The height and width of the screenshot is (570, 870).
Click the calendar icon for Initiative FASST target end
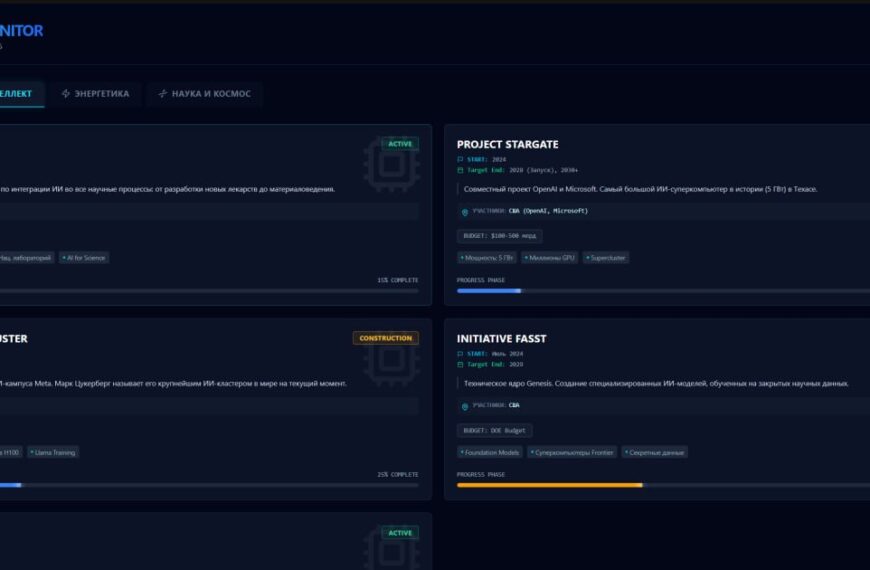pyautogui.click(x=460, y=364)
